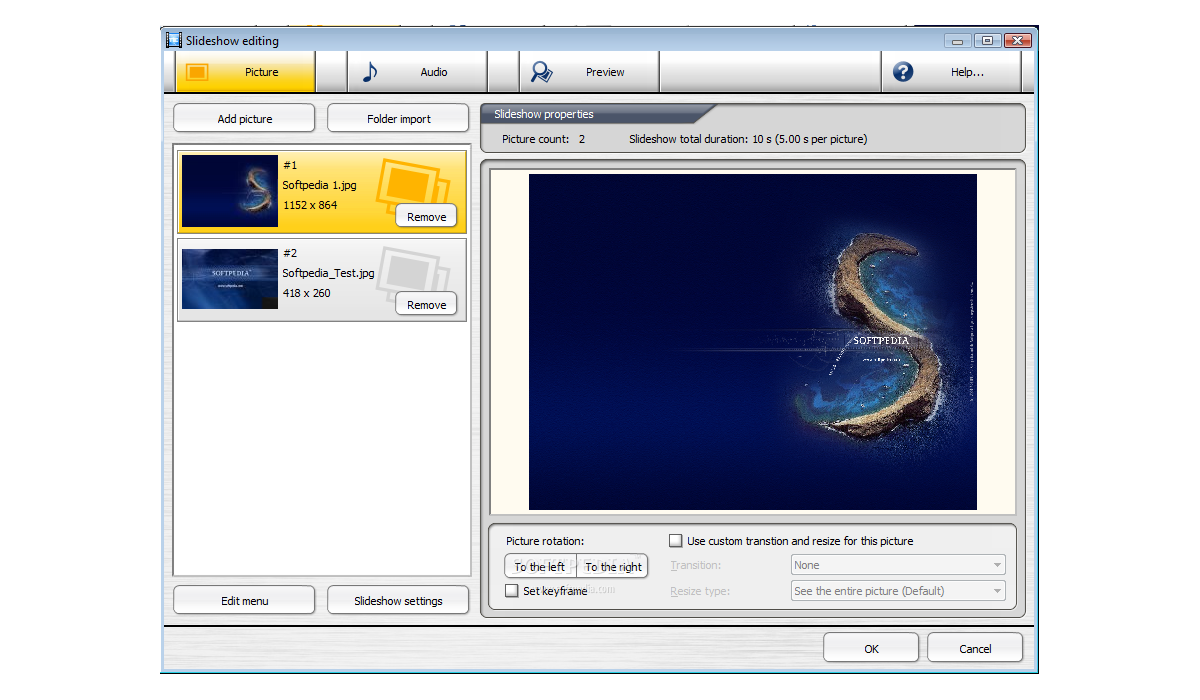Confirm with the OK button
The width and height of the screenshot is (1200, 700).
coord(871,648)
